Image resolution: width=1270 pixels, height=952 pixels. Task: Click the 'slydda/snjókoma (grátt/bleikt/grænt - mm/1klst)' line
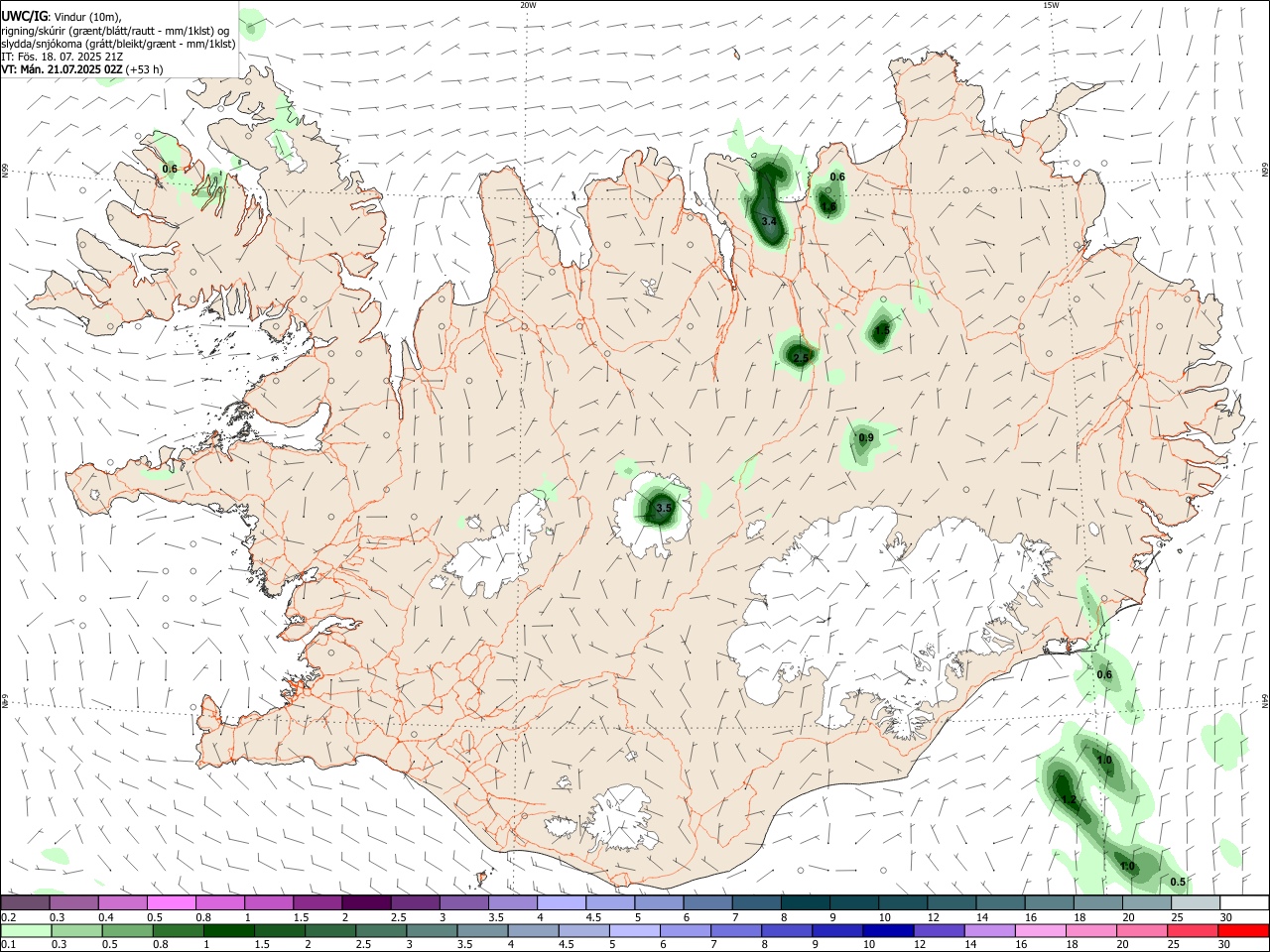pyautogui.click(x=118, y=43)
